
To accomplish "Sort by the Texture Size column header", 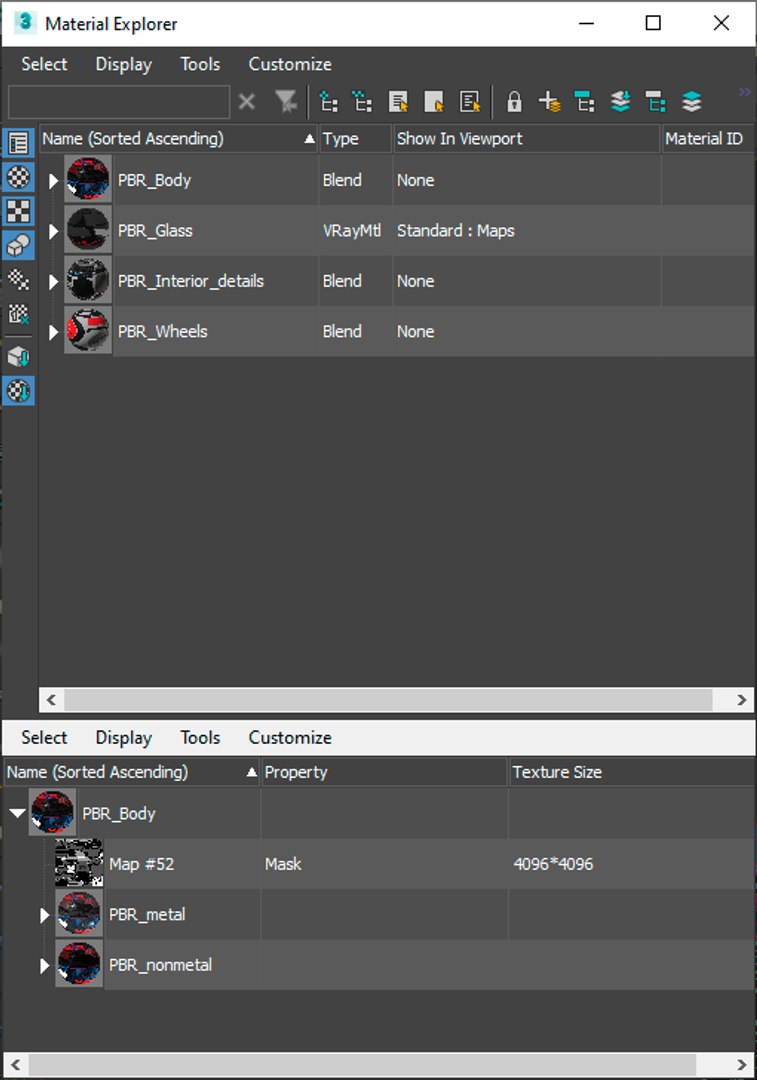I will coord(631,773).
